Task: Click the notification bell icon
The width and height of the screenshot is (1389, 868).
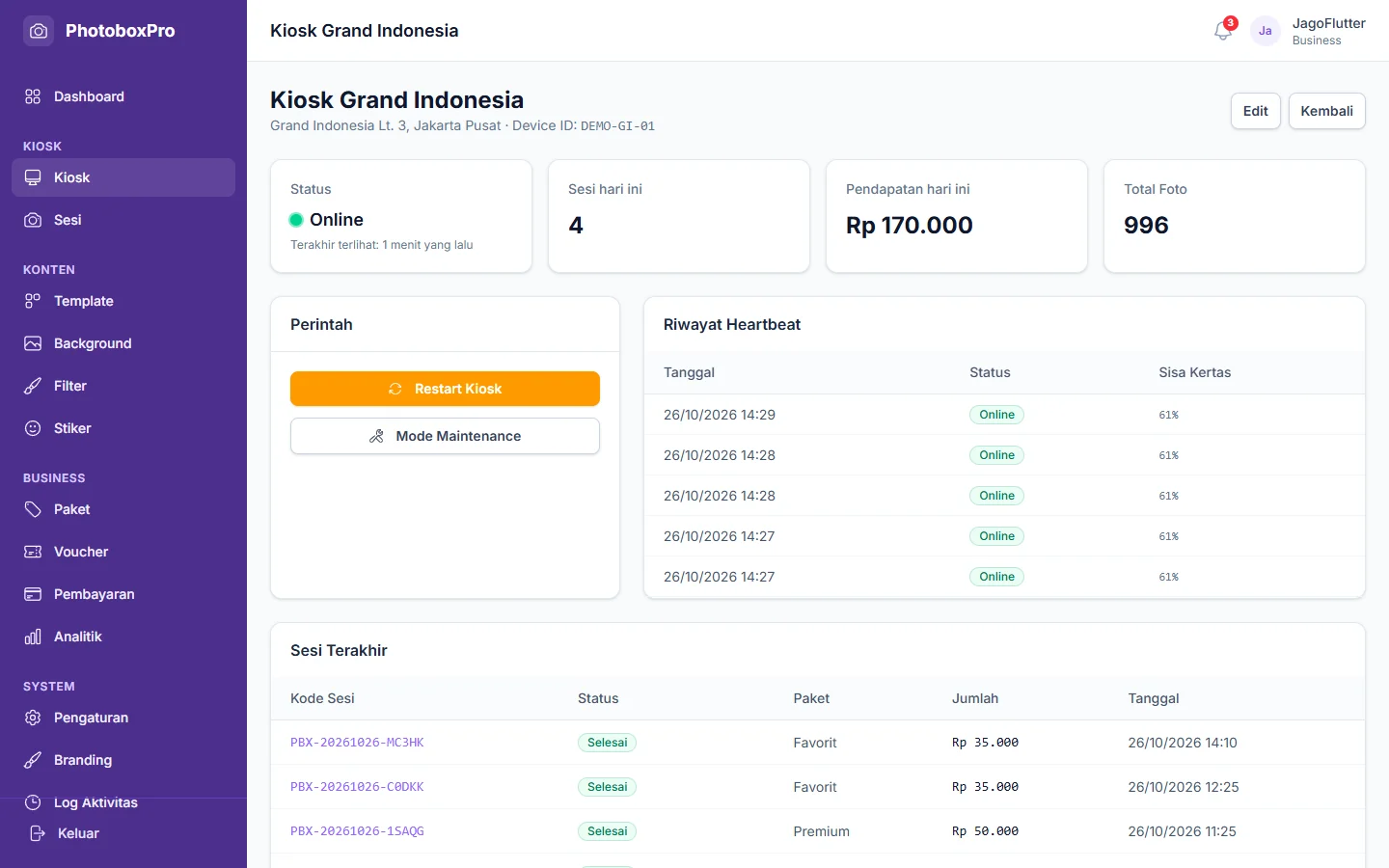Action: coord(1222,31)
